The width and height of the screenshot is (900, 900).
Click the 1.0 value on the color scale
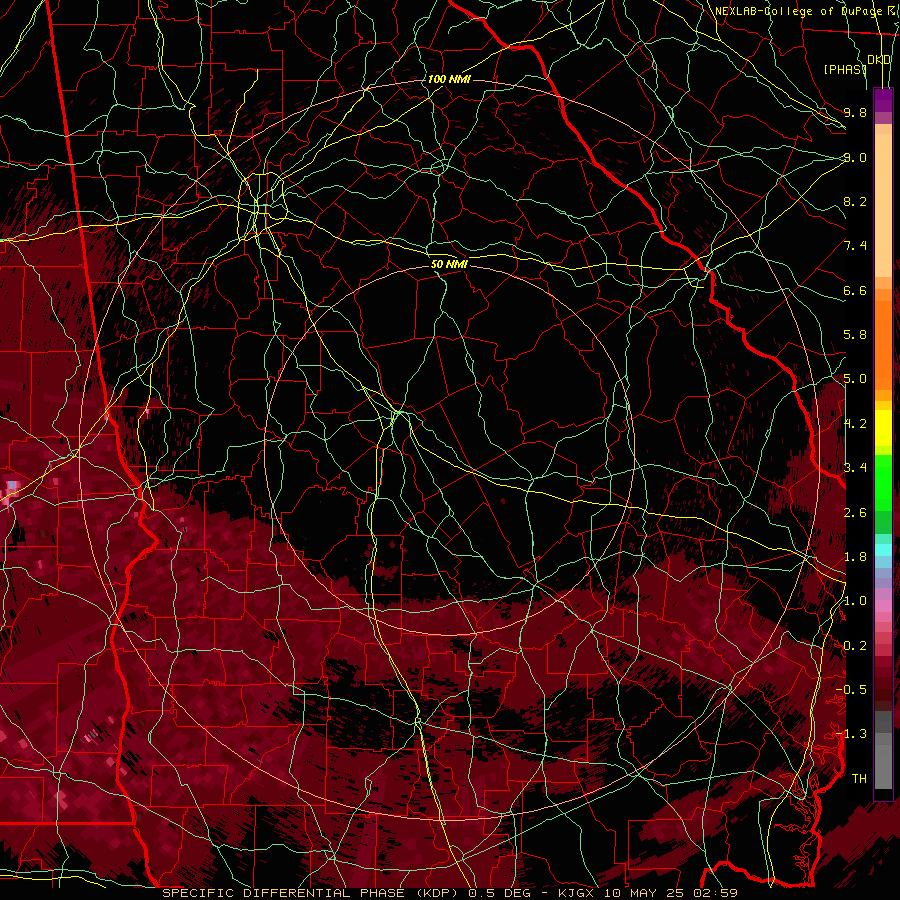[855, 601]
